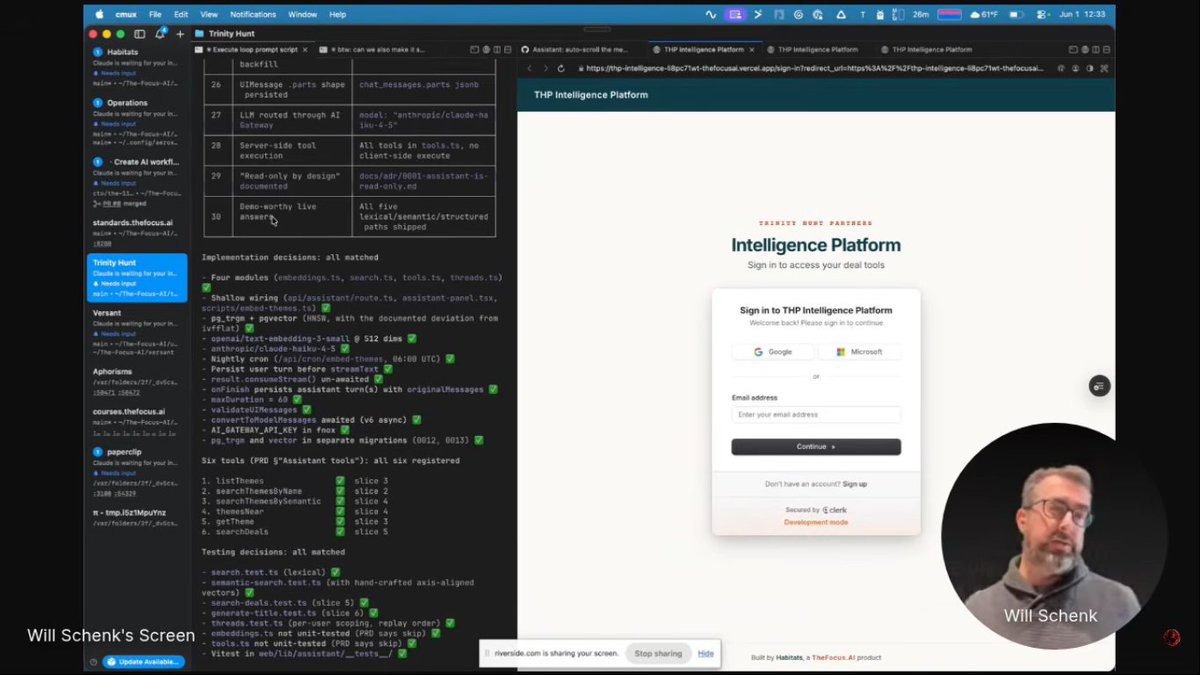Open Control Center in menu bar
Image resolution: width=1200 pixels, height=675 pixels.
pos(1042,14)
